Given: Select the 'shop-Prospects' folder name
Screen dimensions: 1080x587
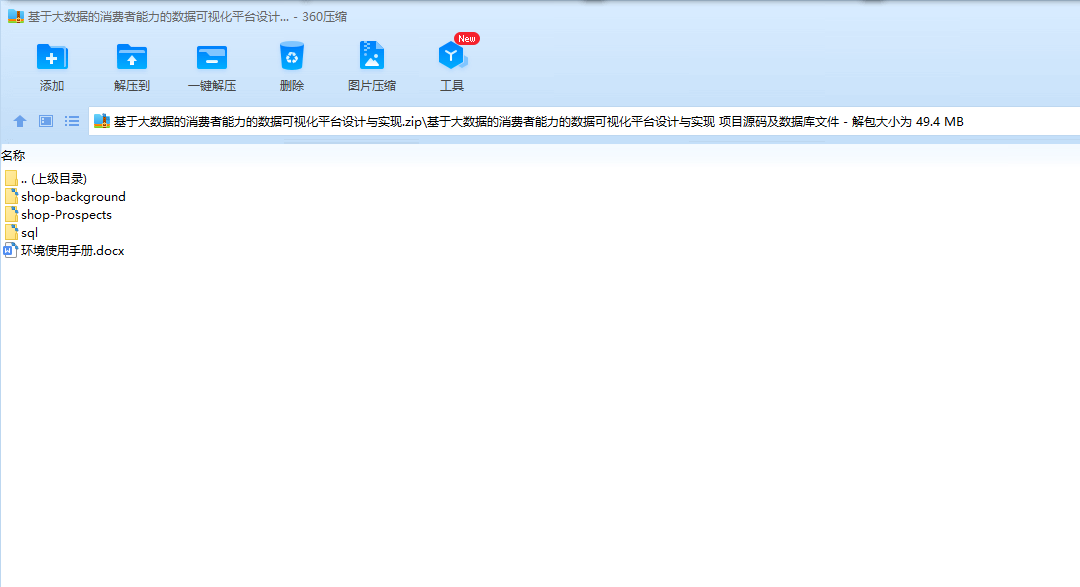Looking at the screenshot, I should click(66, 215).
